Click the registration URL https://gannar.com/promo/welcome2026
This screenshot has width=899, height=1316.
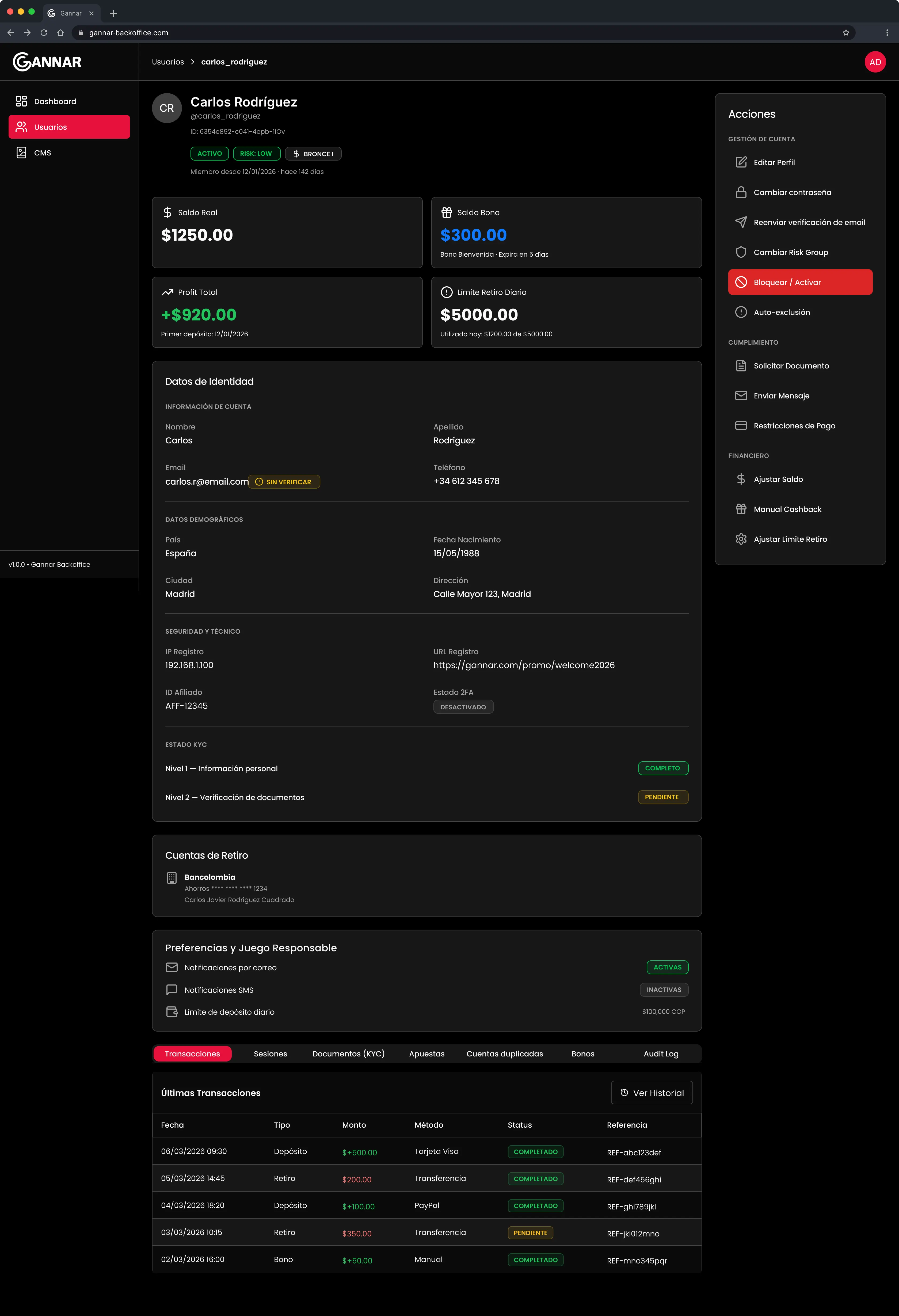click(524, 665)
